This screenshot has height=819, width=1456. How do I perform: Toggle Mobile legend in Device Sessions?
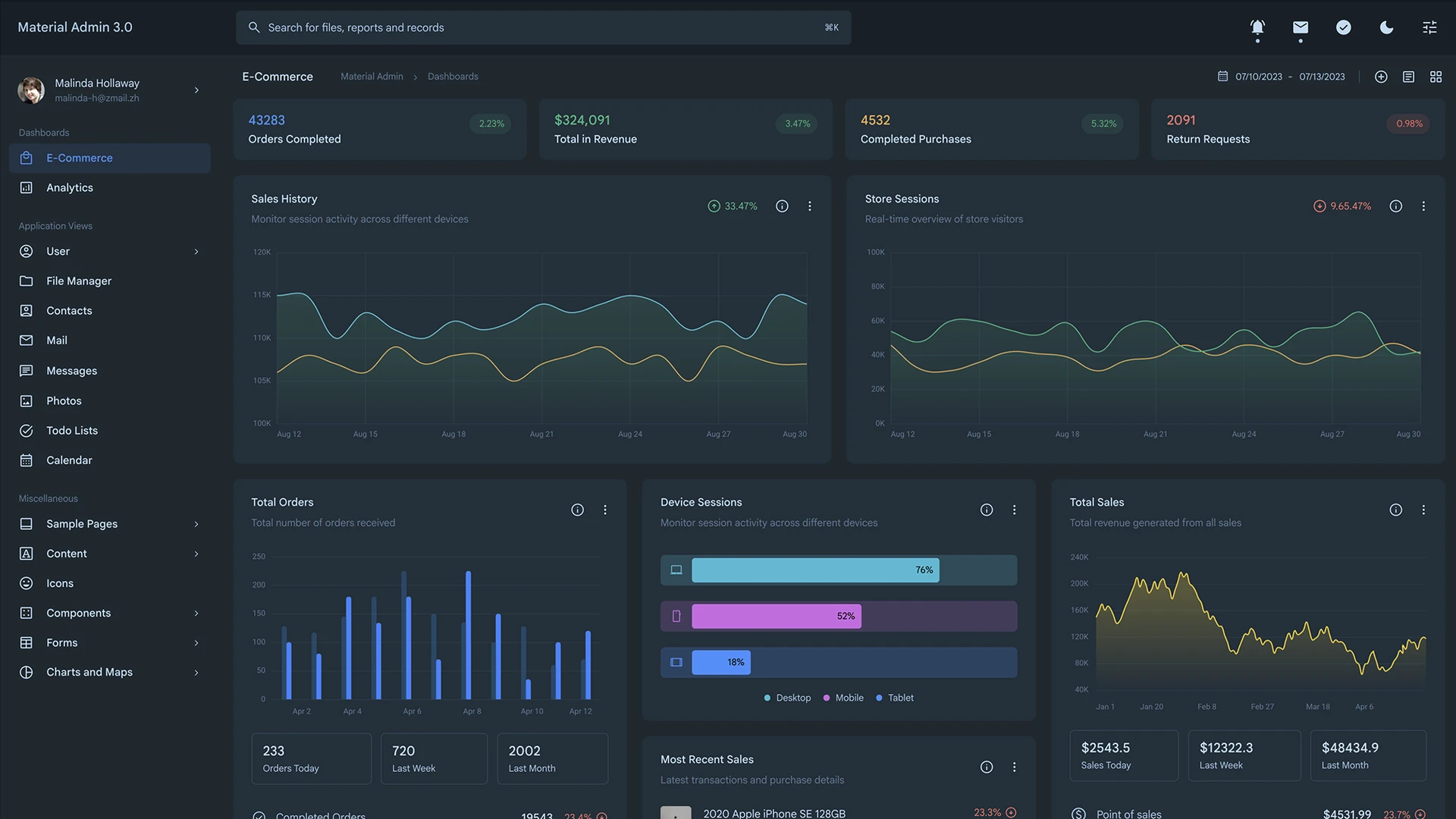click(843, 698)
